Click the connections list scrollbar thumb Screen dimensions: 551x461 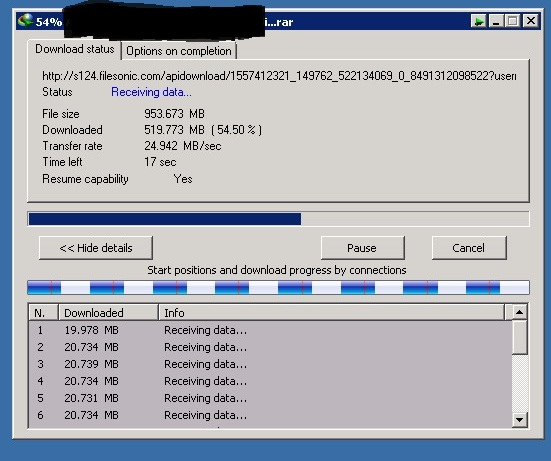(x=519, y=337)
